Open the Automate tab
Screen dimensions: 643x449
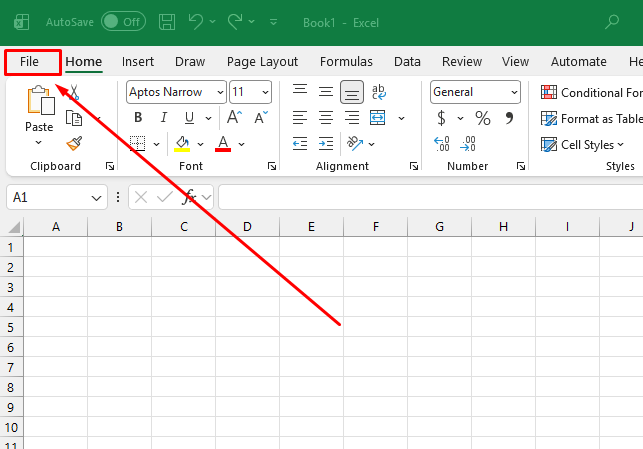coord(579,62)
